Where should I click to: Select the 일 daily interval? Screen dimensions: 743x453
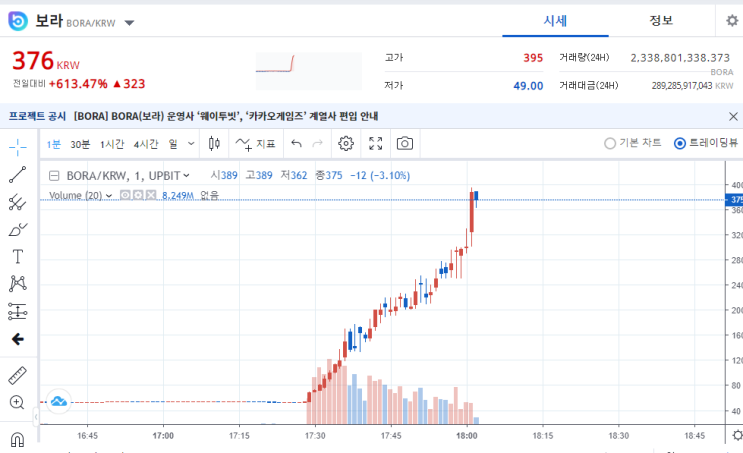(173, 144)
